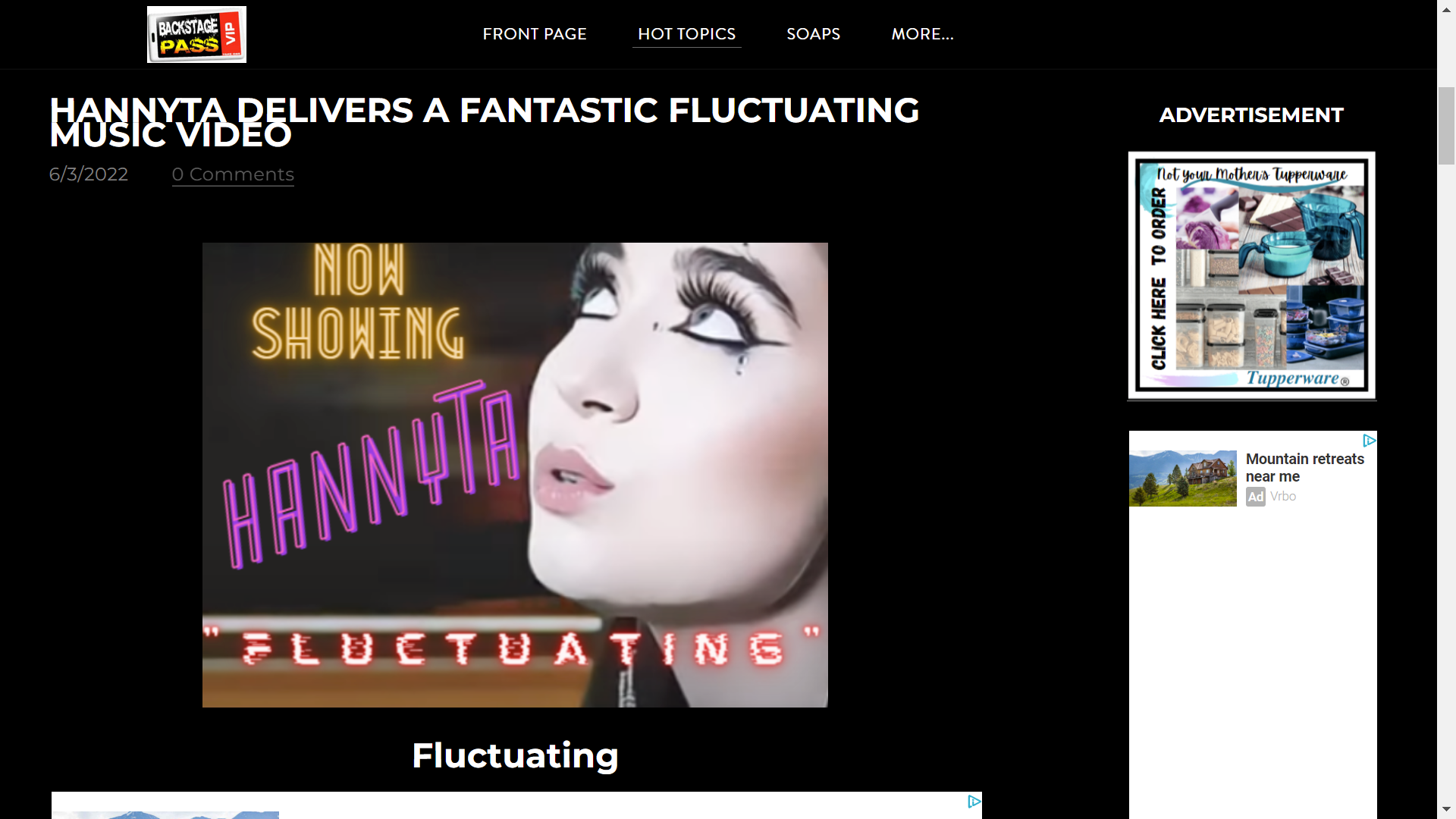Open the Mountain retreats near me ad
Image resolution: width=1456 pixels, height=819 pixels.
tap(1304, 467)
